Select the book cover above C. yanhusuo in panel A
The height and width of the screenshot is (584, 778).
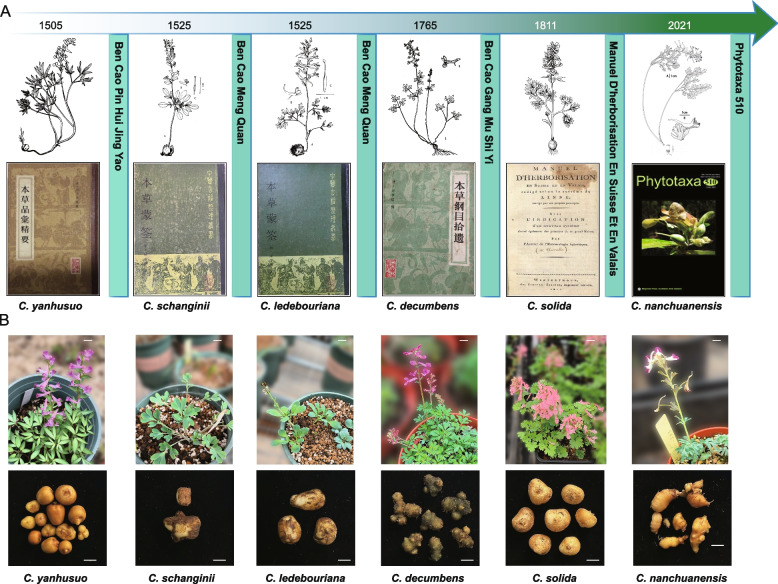pos(51,228)
